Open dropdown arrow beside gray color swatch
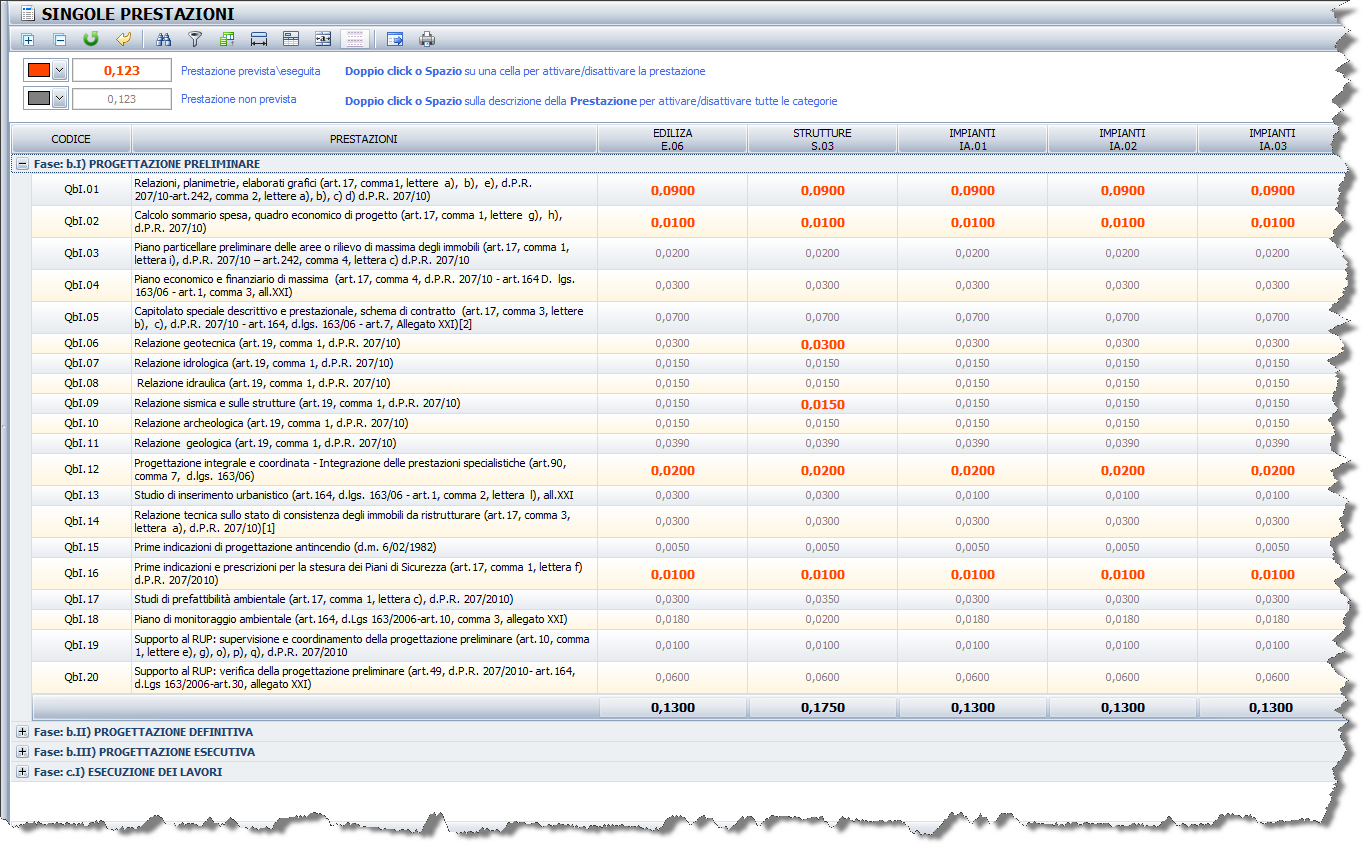 coord(59,99)
